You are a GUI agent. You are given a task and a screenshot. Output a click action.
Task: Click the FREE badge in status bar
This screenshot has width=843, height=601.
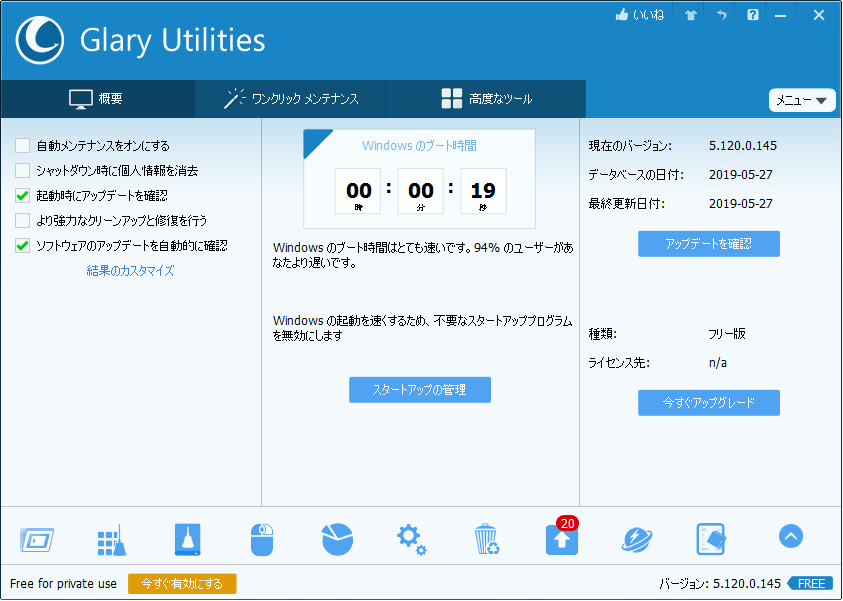click(810, 584)
